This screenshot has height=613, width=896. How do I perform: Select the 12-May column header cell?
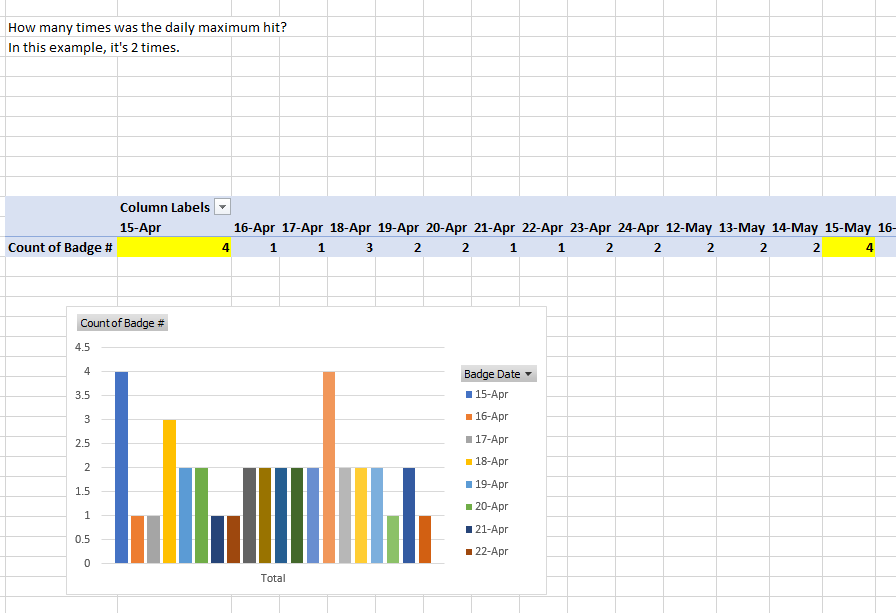pos(690,227)
